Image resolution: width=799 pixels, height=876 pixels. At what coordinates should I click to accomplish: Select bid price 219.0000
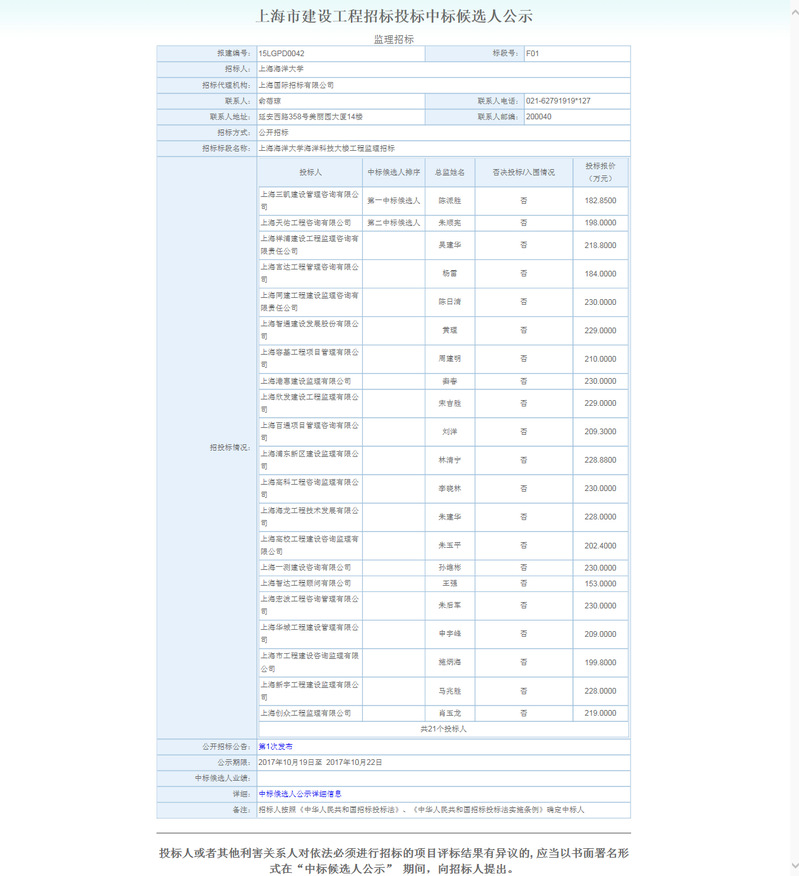[601, 713]
